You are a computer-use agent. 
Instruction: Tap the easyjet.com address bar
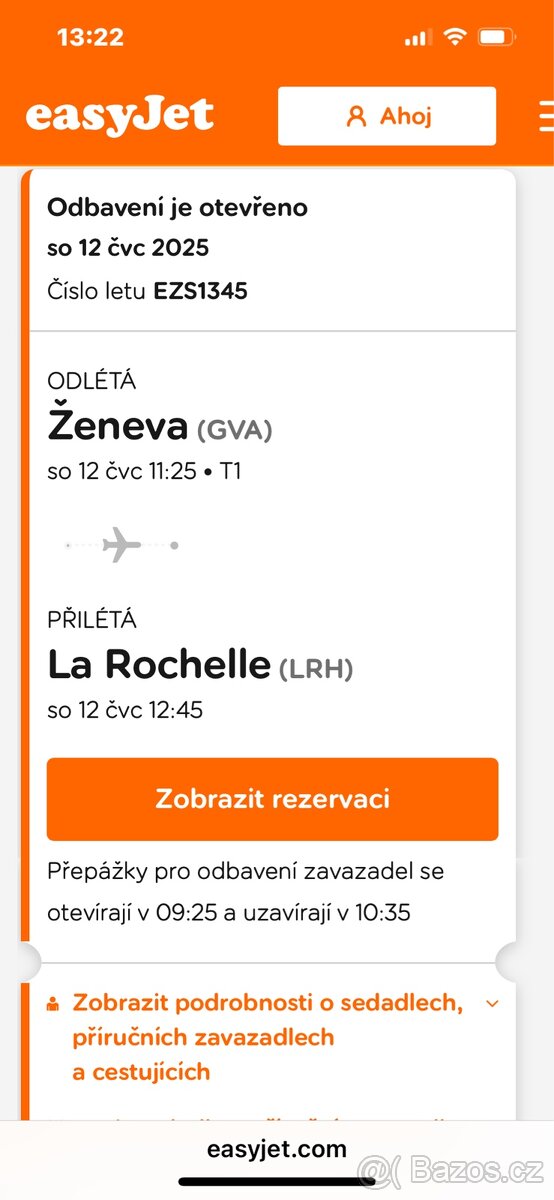click(x=277, y=1149)
